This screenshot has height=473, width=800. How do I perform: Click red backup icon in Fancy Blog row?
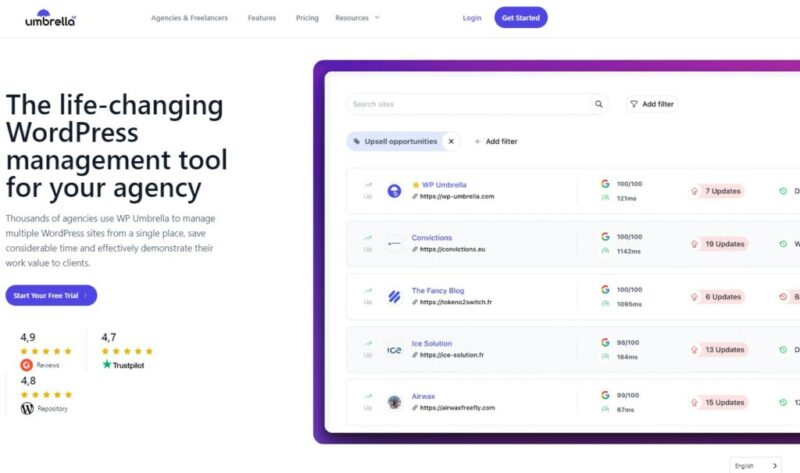tap(783, 297)
